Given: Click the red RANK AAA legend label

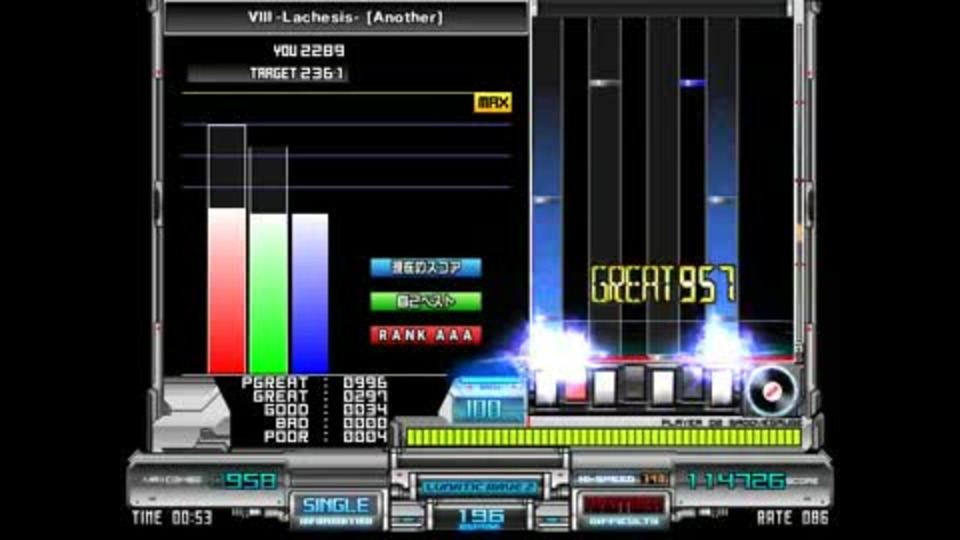Looking at the screenshot, I should [426, 335].
